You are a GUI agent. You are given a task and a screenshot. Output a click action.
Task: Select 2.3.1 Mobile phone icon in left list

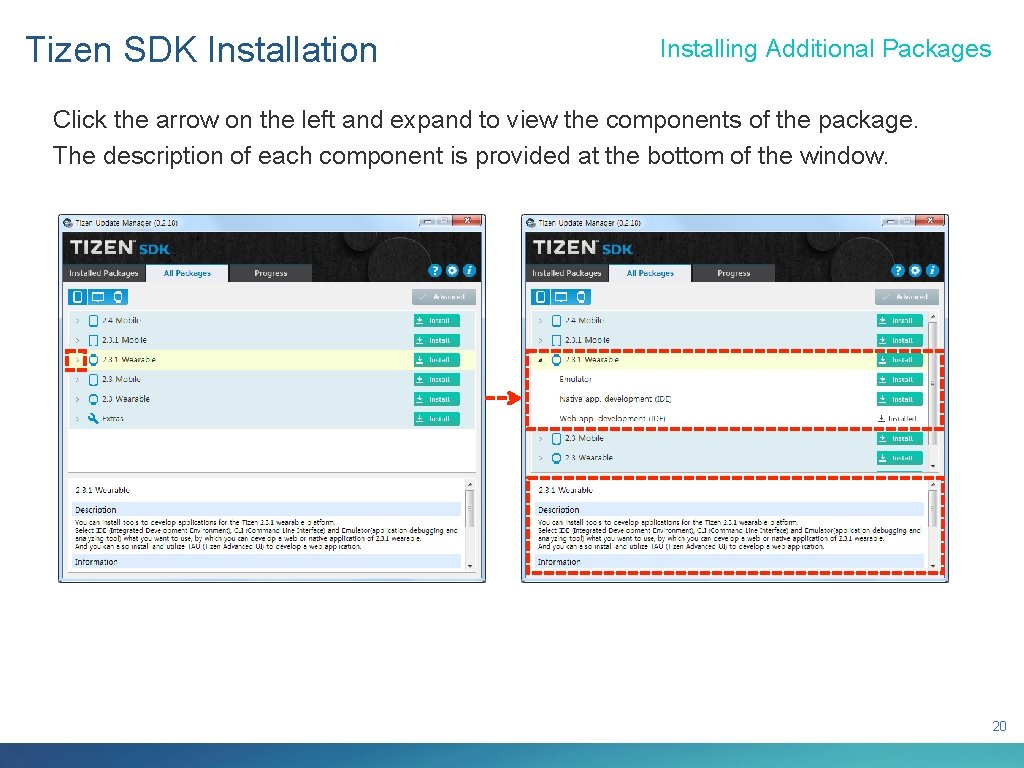point(93,340)
